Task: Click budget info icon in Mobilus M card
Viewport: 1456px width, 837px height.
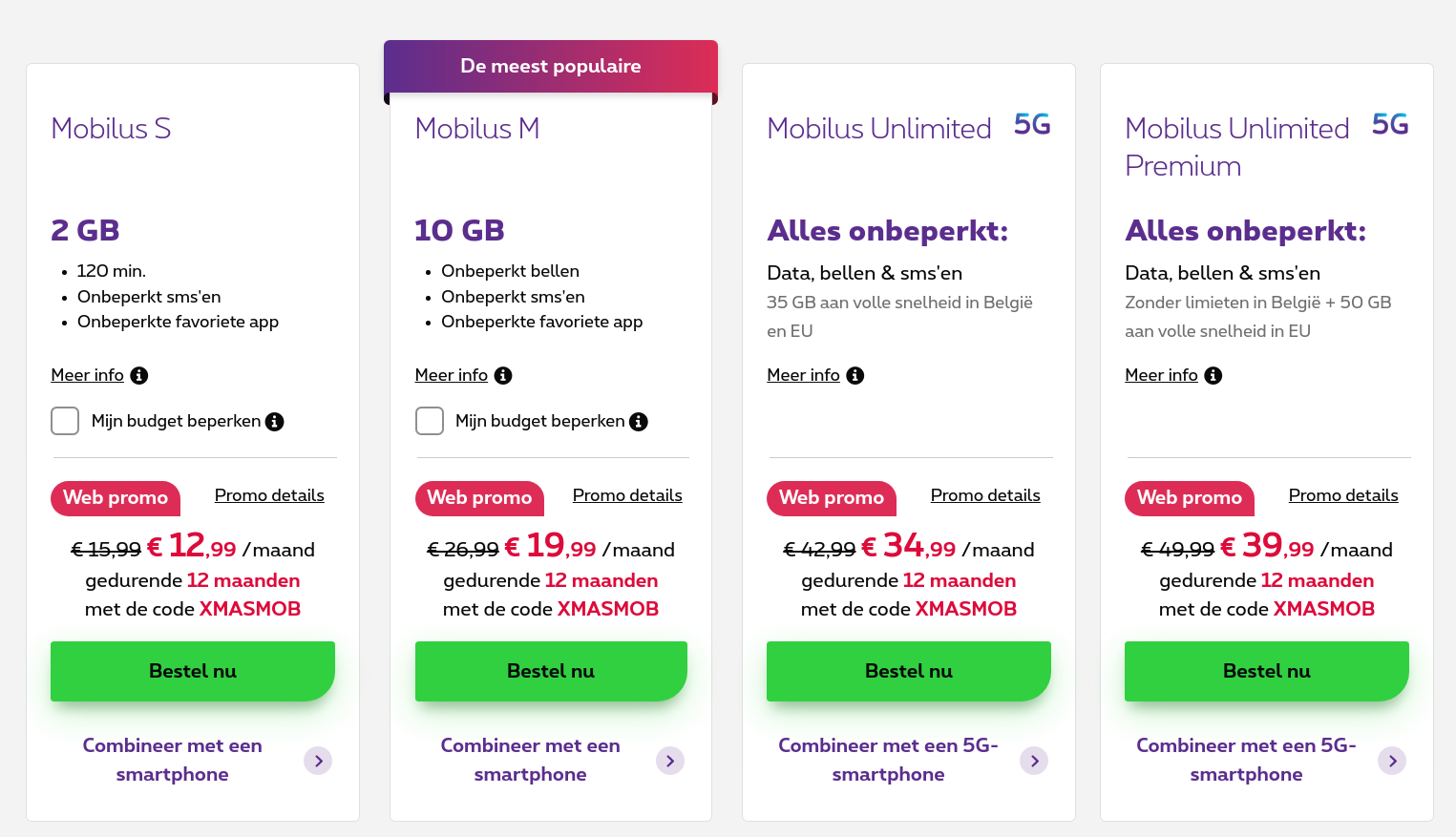Action: click(x=639, y=422)
